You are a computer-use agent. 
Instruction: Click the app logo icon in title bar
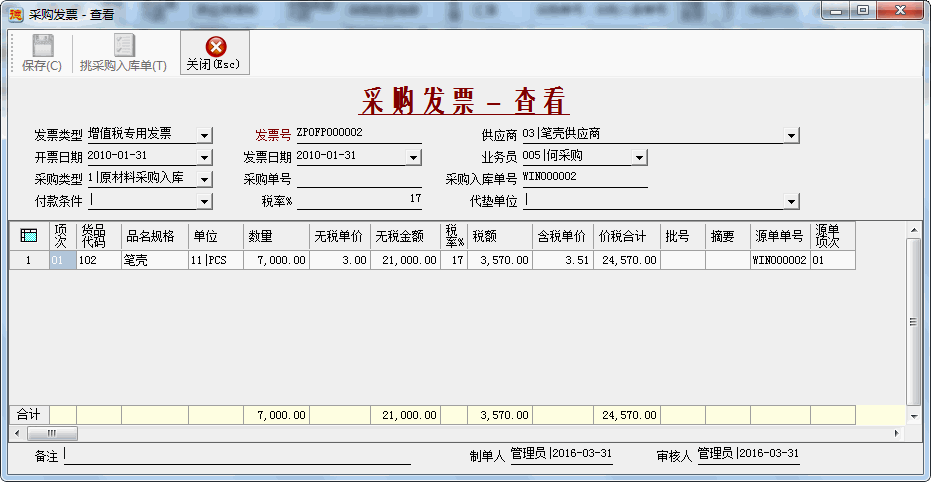click(x=17, y=14)
